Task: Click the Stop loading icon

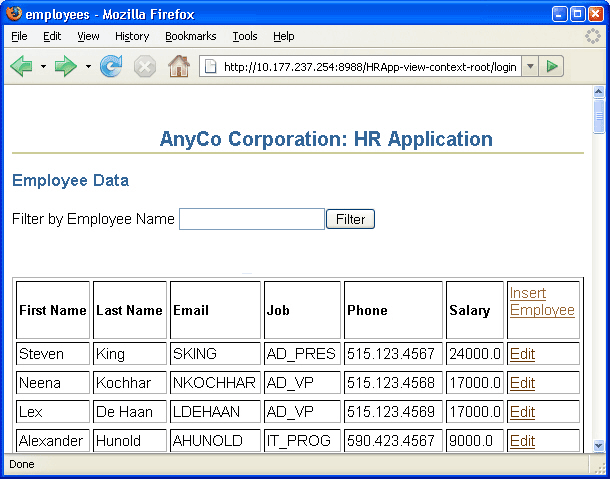Action: pyautogui.click(x=145, y=67)
